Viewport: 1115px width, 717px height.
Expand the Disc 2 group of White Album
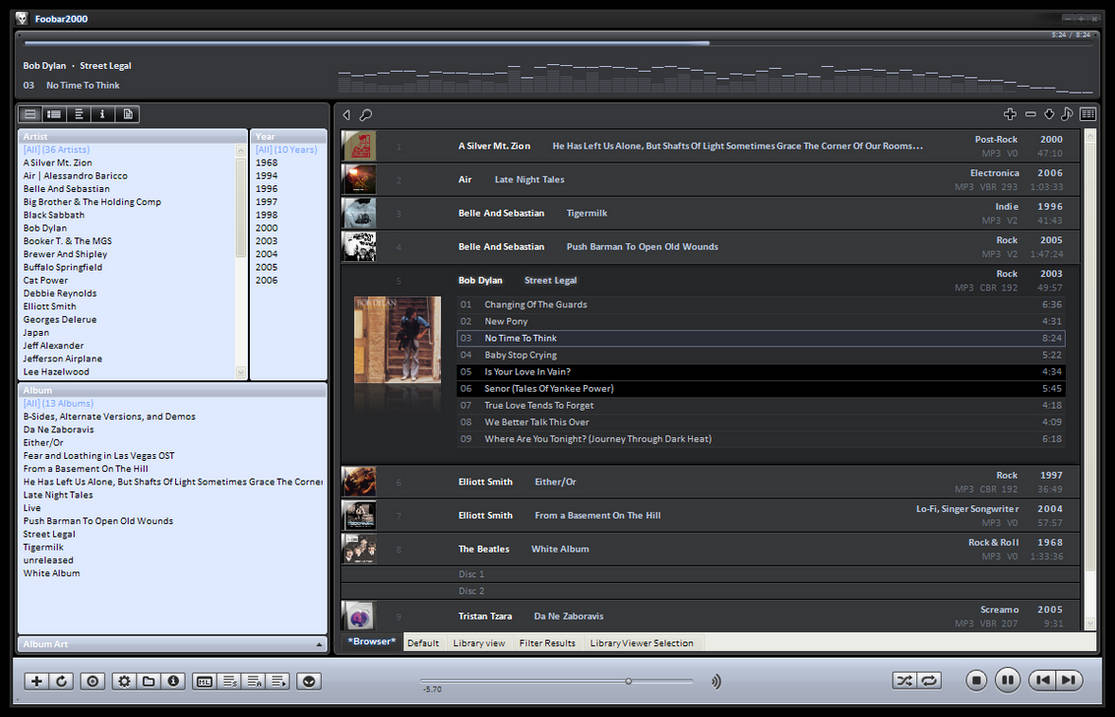710,591
